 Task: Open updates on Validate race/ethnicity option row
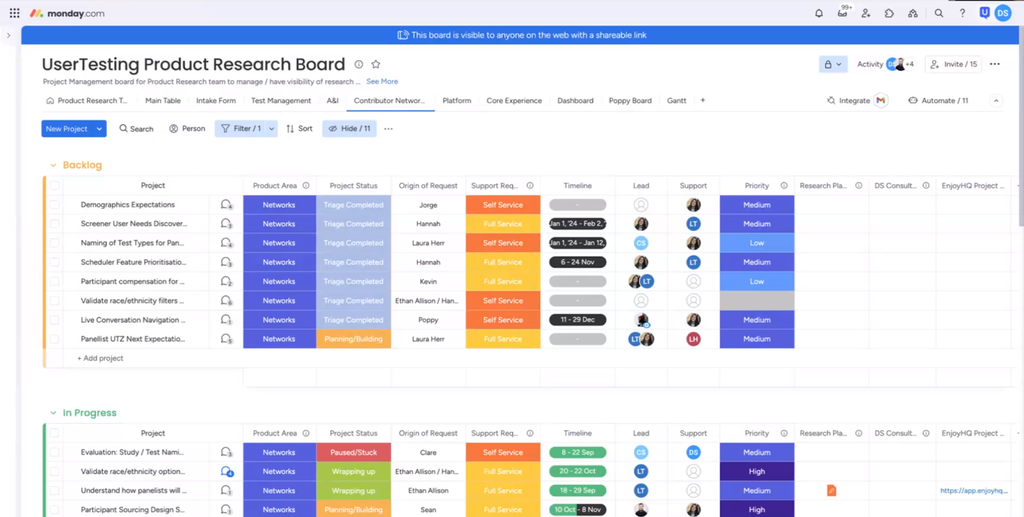pos(227,471)
